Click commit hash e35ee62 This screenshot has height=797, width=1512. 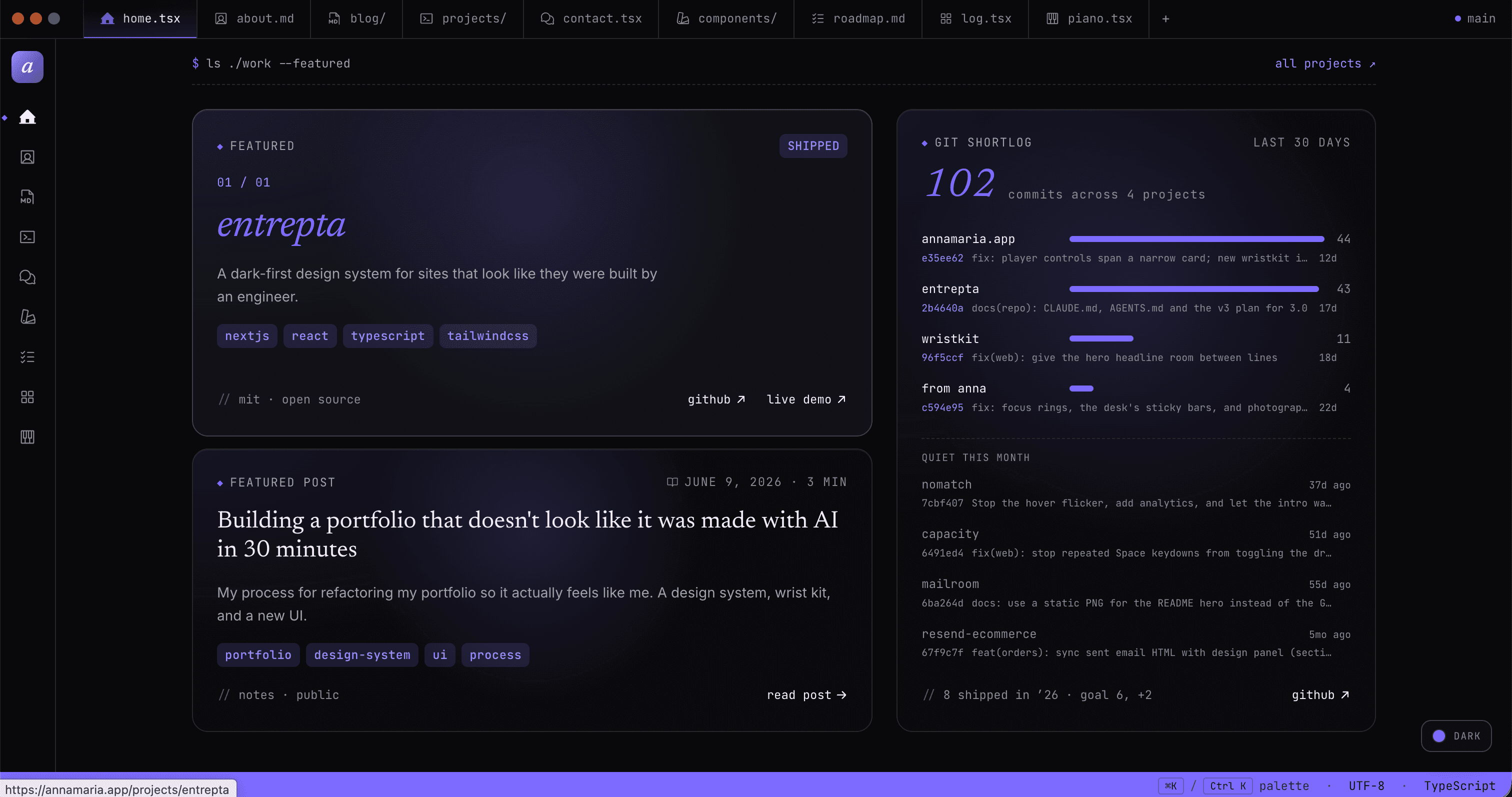click(942, 257)
